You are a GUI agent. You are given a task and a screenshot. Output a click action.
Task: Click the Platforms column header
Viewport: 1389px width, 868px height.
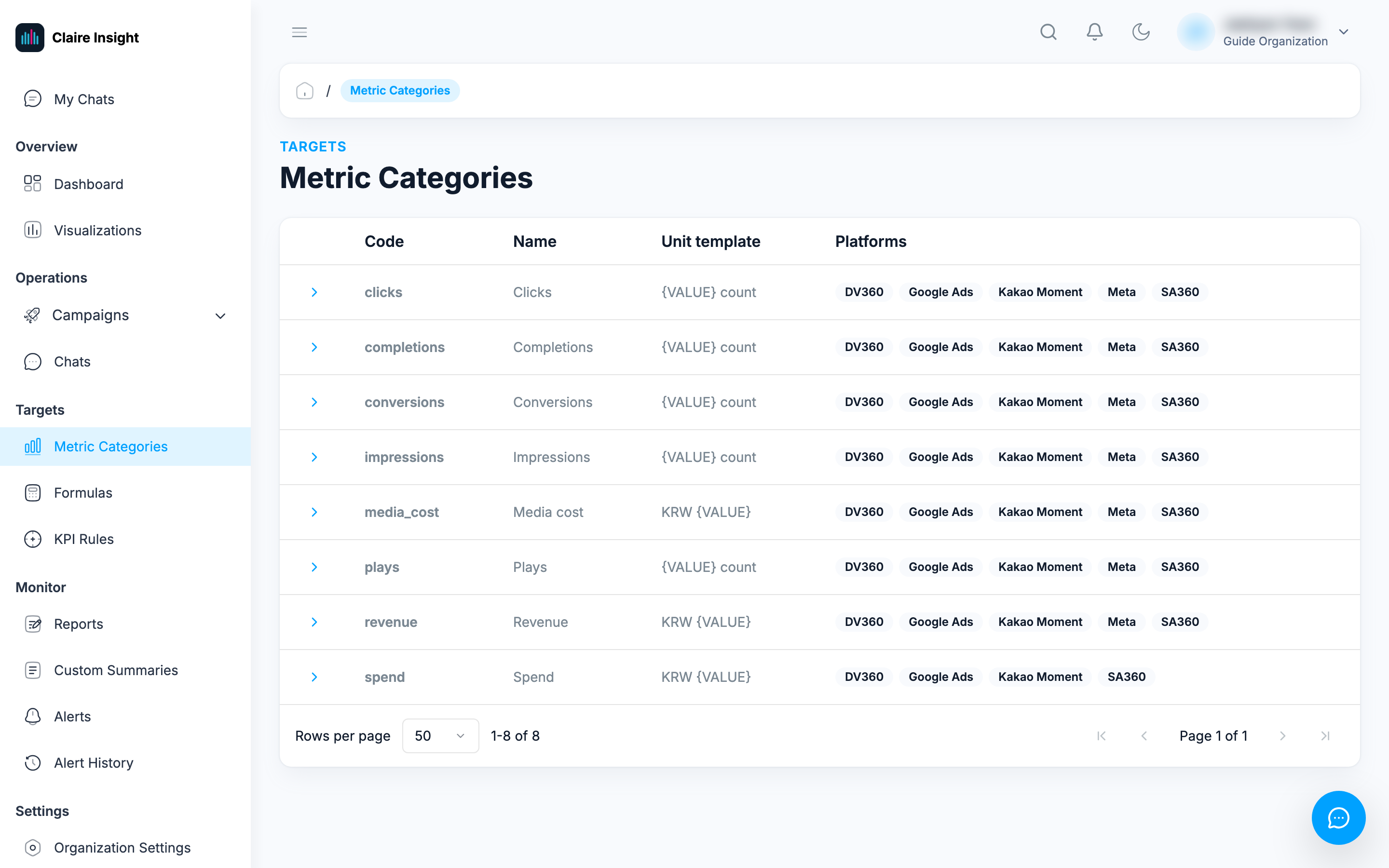[871, 241]
